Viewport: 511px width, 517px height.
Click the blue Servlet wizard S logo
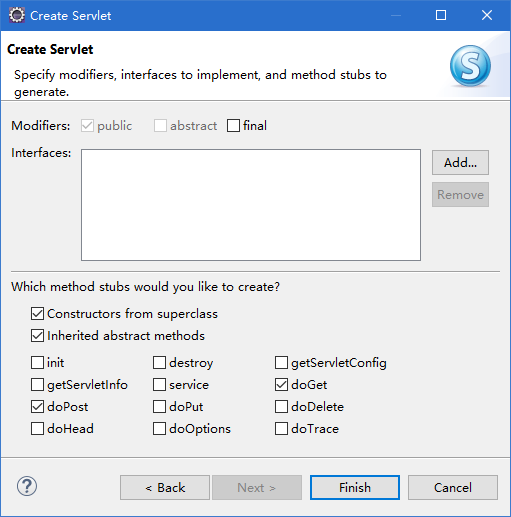point(470,66)
